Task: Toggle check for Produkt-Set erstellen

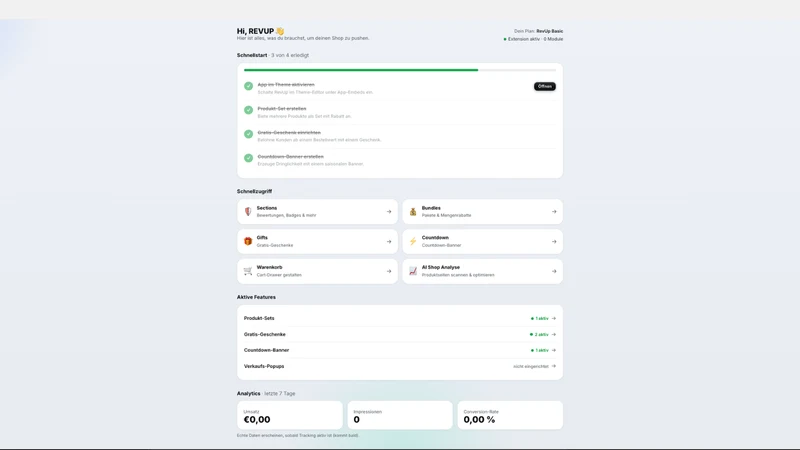Action: point(248,110)
